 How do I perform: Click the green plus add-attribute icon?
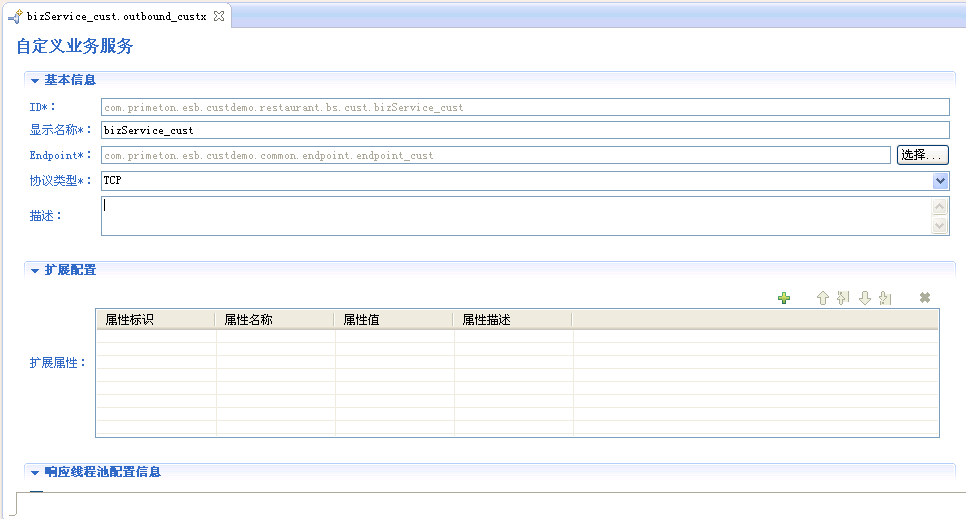[784, 298]
